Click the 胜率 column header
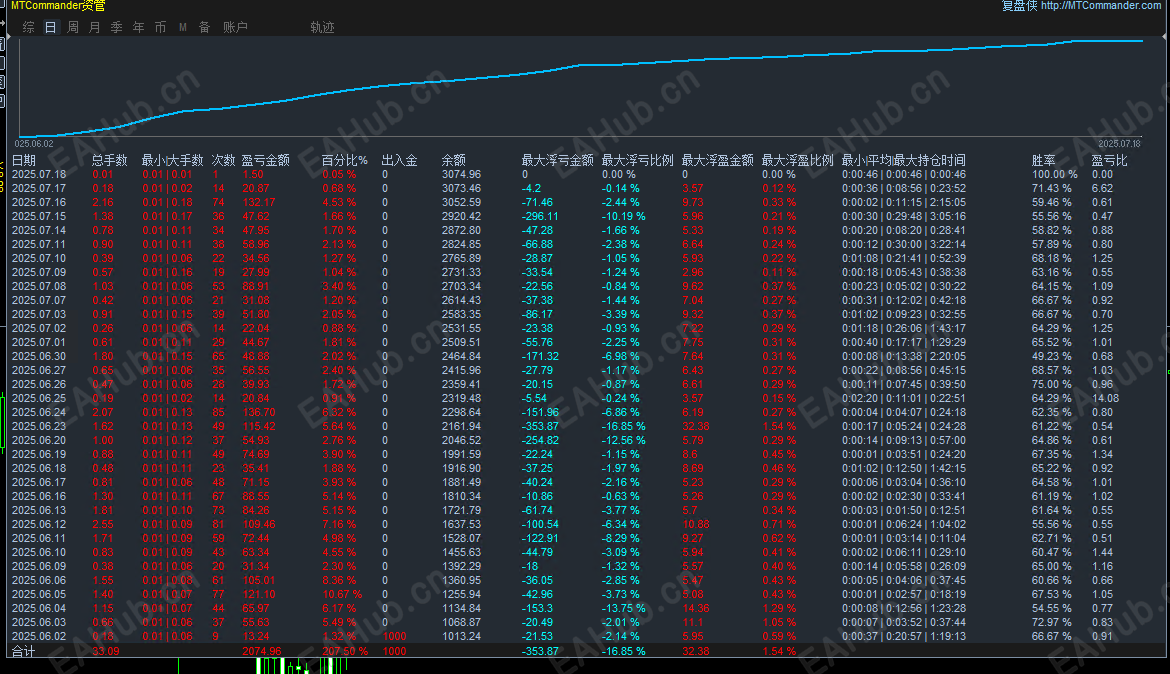This screenshot has height=674, width=1170. (x=1044, y=160)
